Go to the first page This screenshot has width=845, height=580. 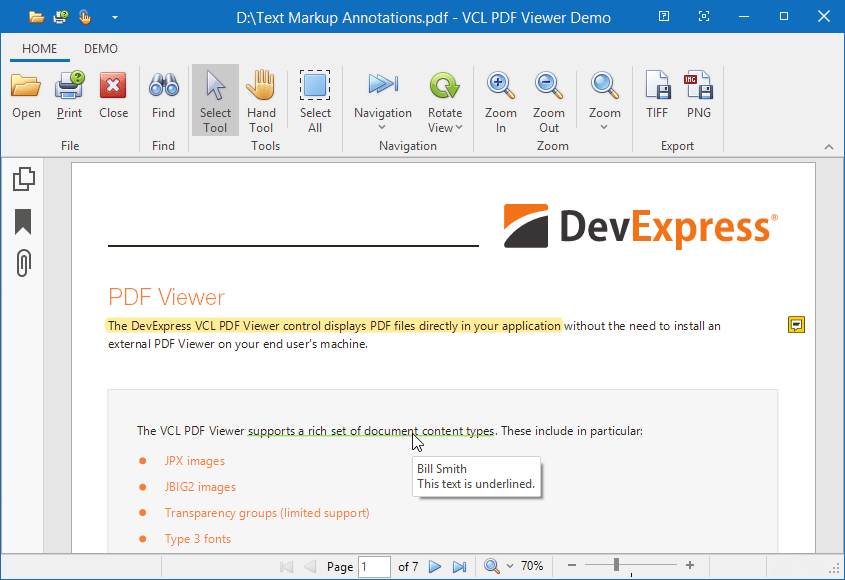click(x=287, y=567)
